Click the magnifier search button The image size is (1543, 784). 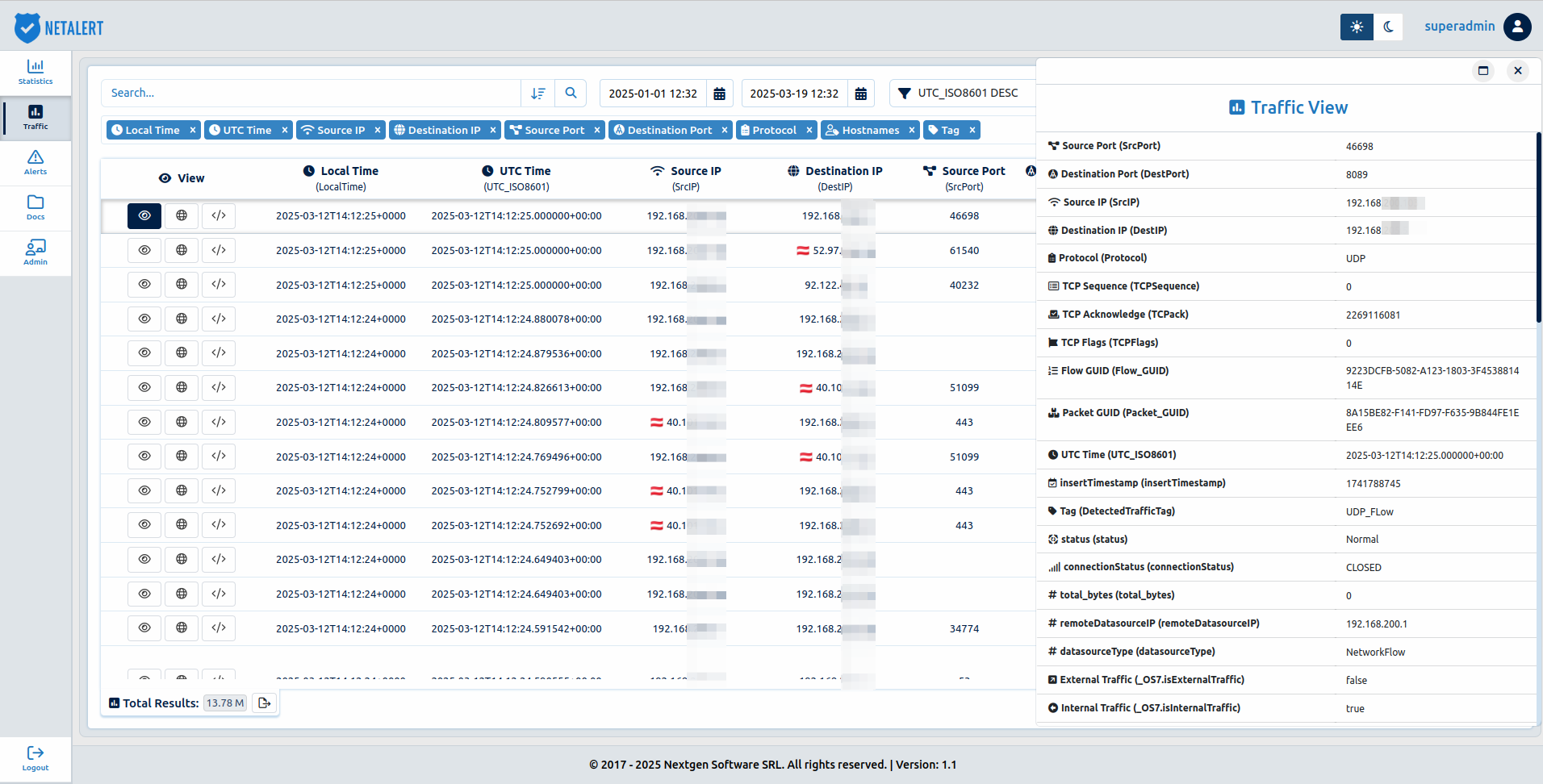571,93
